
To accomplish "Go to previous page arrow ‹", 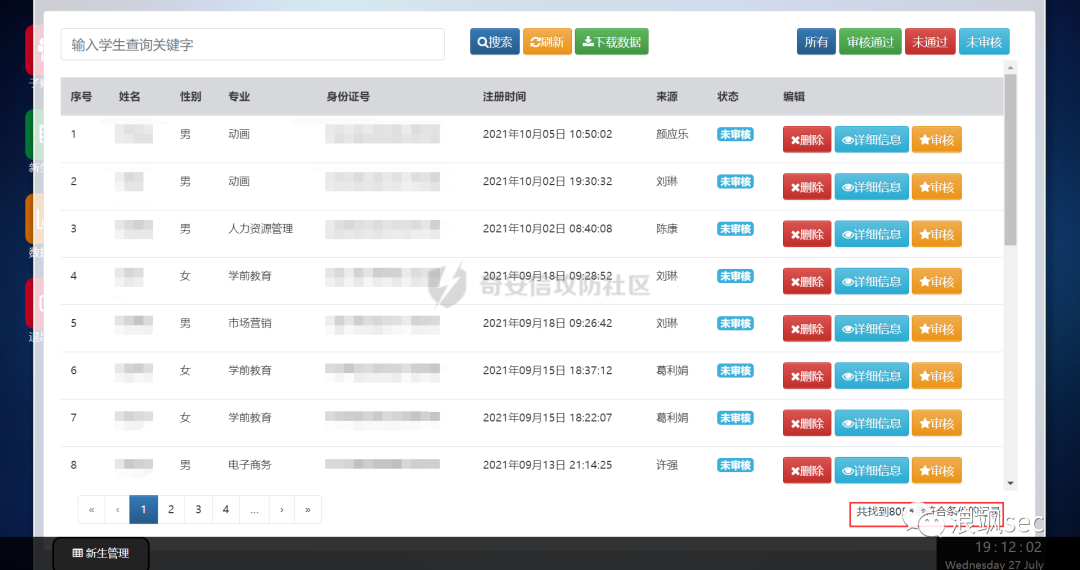I will (x=117, y=509).
